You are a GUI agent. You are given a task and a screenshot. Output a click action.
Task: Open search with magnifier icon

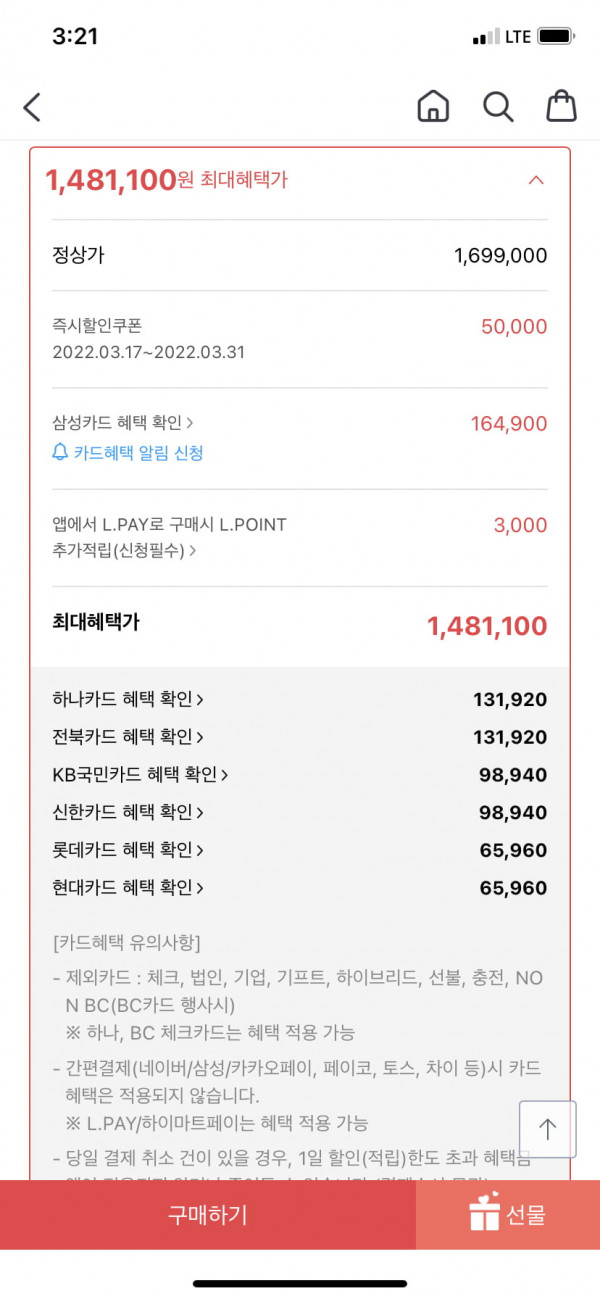498,106
